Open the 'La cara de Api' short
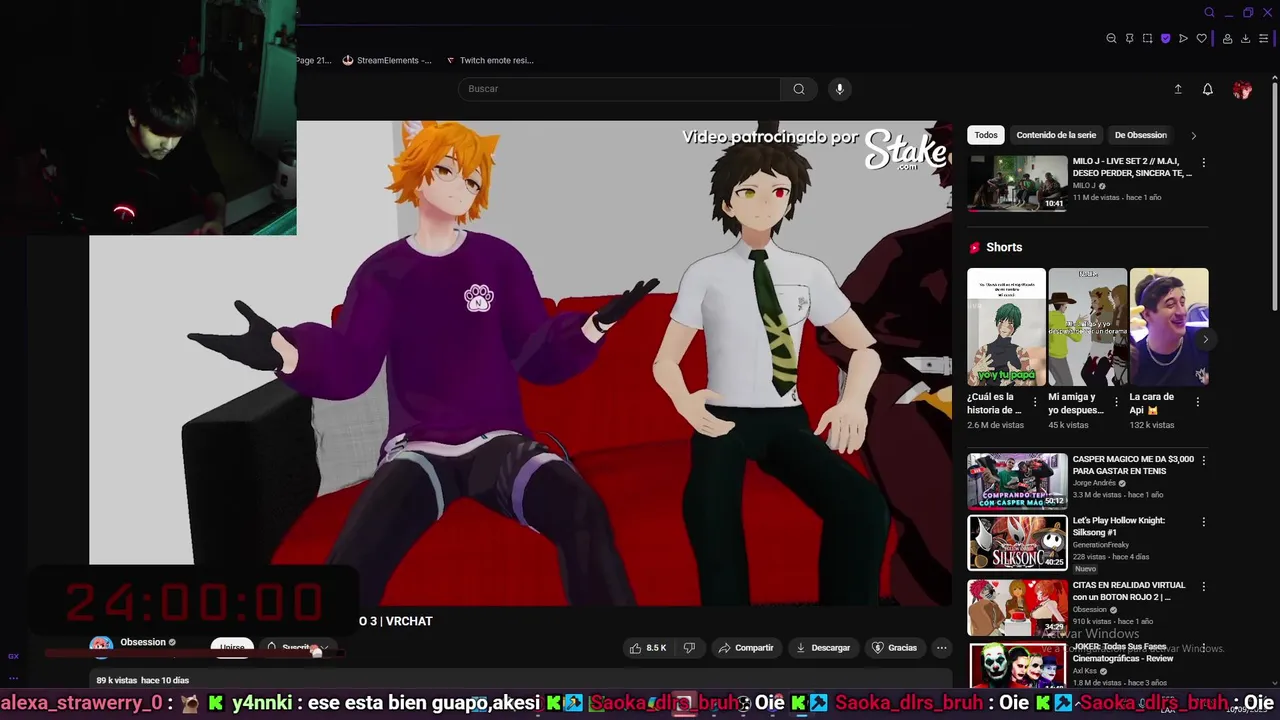Image resolution: width=1280 pixels, height=720 pixels. coord(1169,327)
